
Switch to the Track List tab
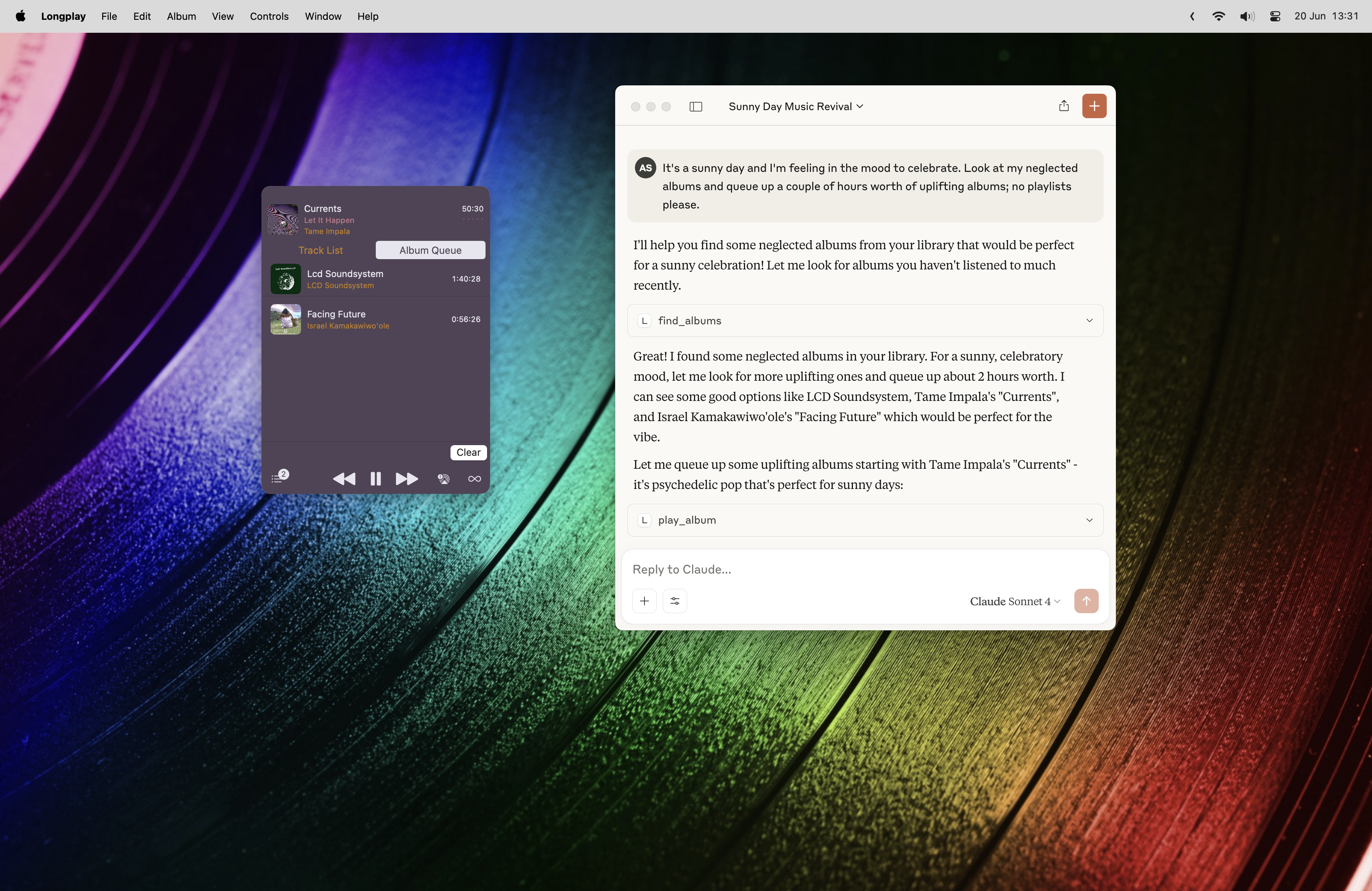click(x=321, y=250)
